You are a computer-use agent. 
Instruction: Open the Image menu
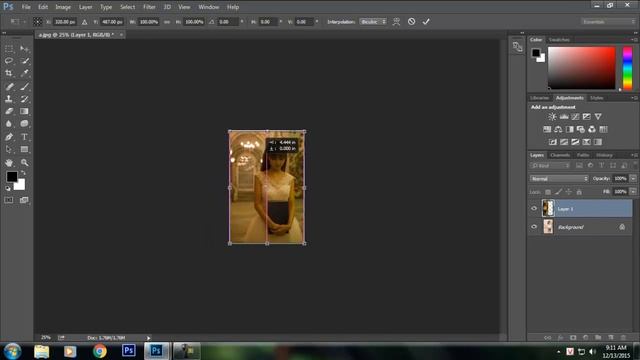63,7
